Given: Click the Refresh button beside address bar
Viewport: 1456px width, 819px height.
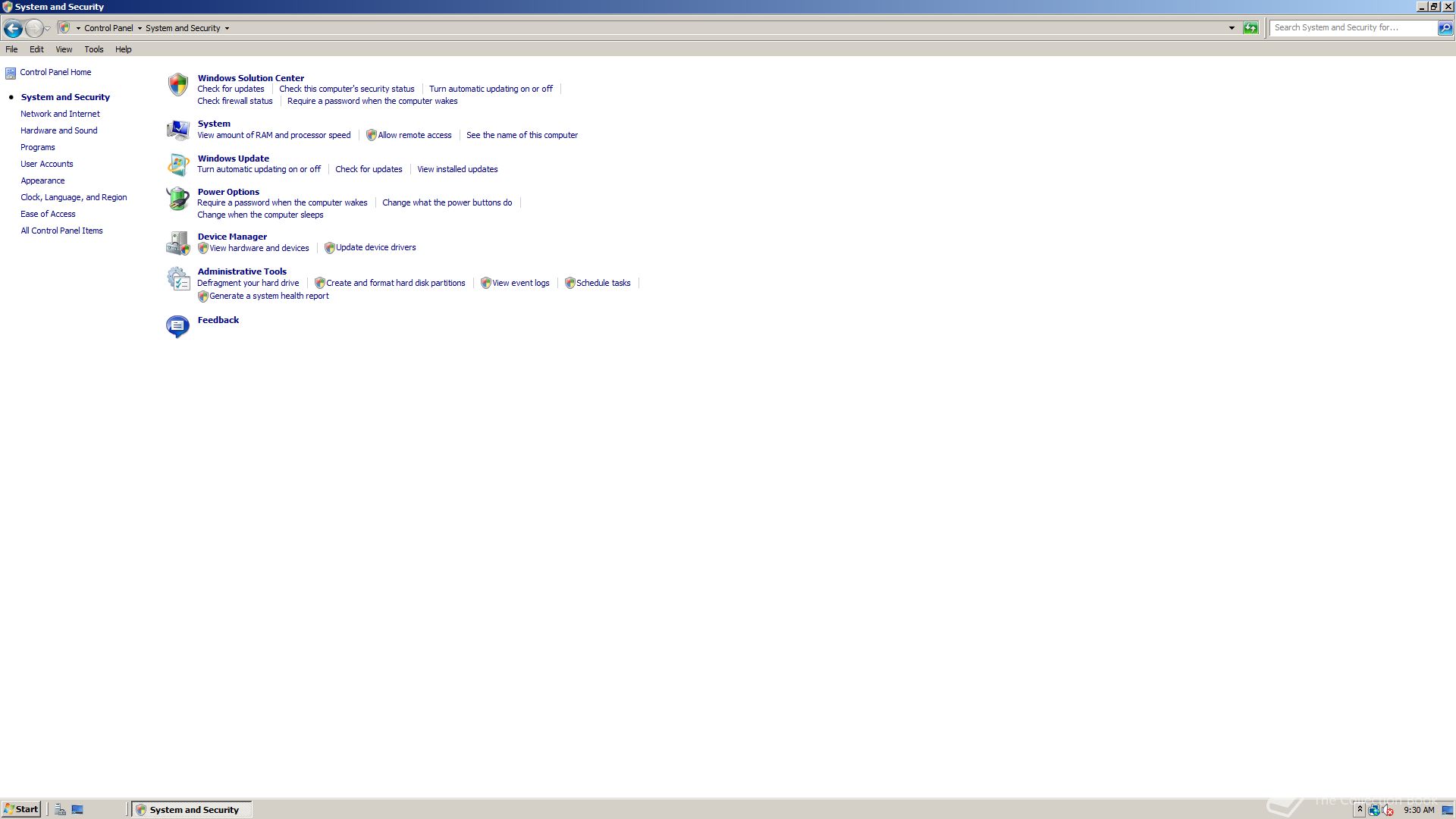Looking at the screenshot, I should pos(1250,28).
